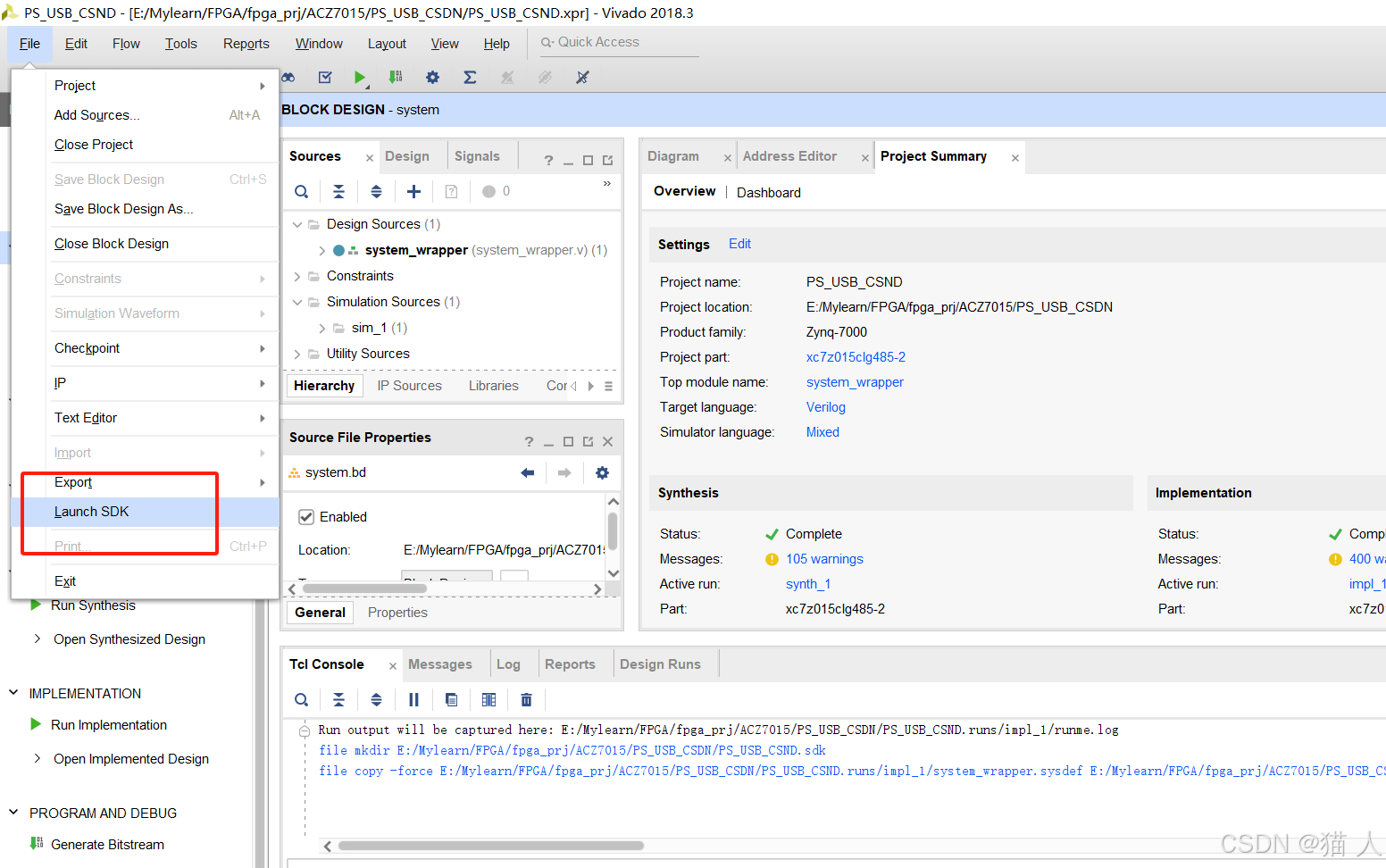Click the Verilog target language link
1386x868 pixels.
[825, 407]
